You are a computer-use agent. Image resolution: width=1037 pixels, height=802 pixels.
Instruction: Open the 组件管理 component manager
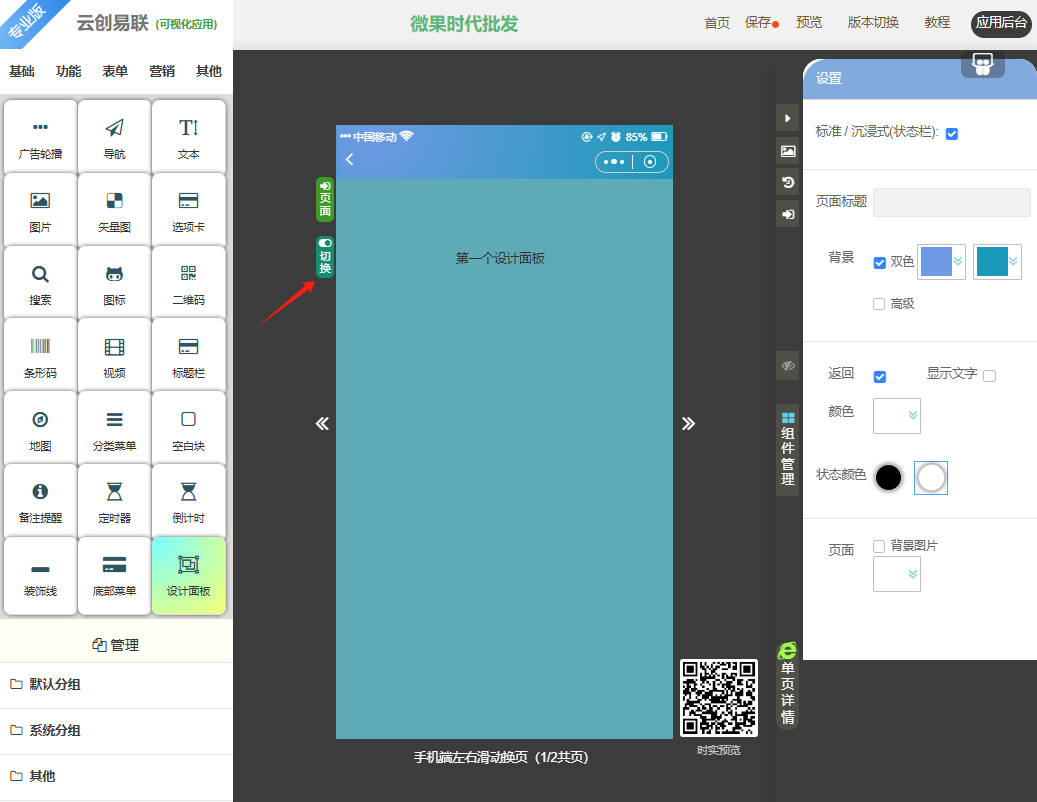pyautogui.click(x=788, y=449)
